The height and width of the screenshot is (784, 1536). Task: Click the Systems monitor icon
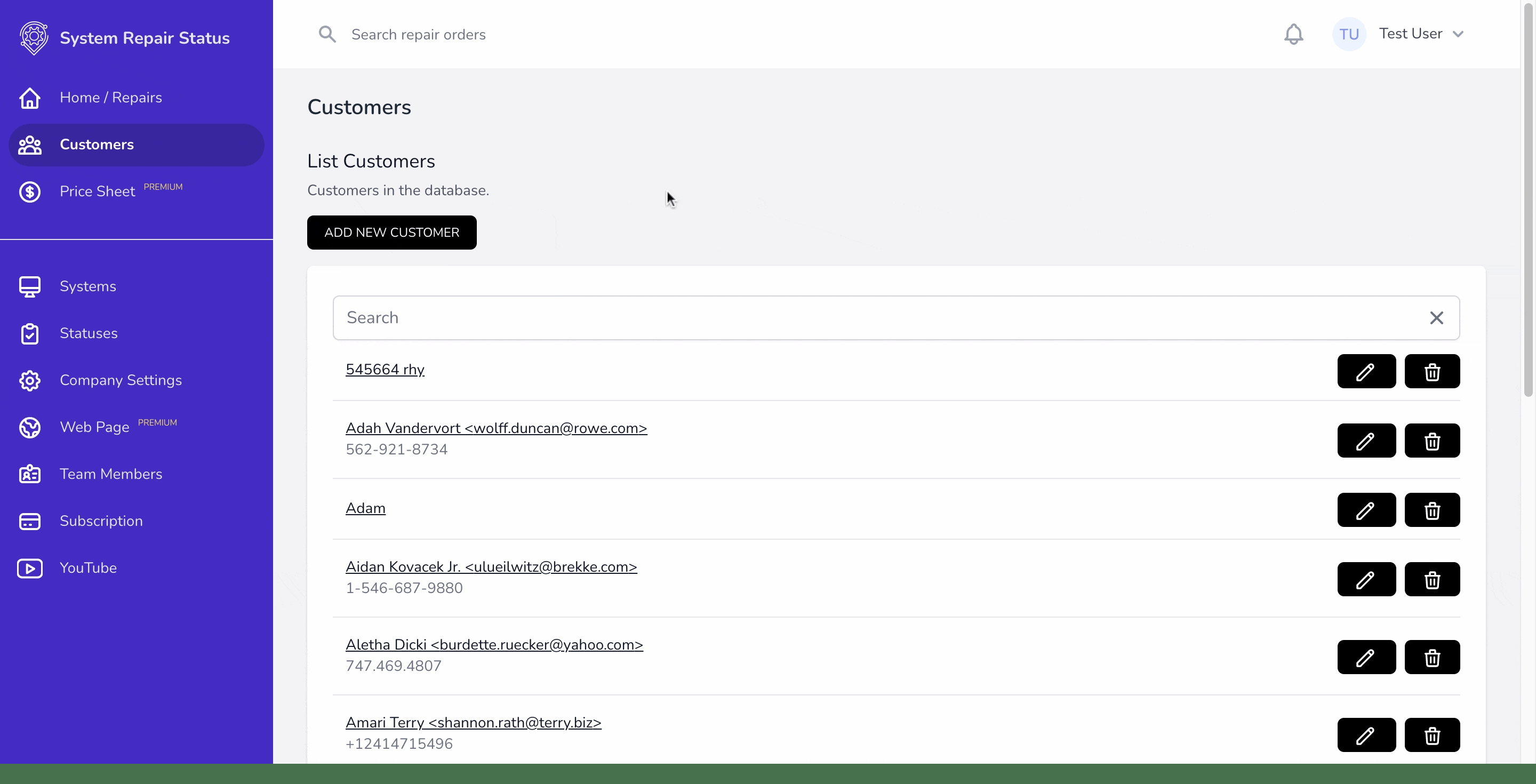click(x=29, y=287)
